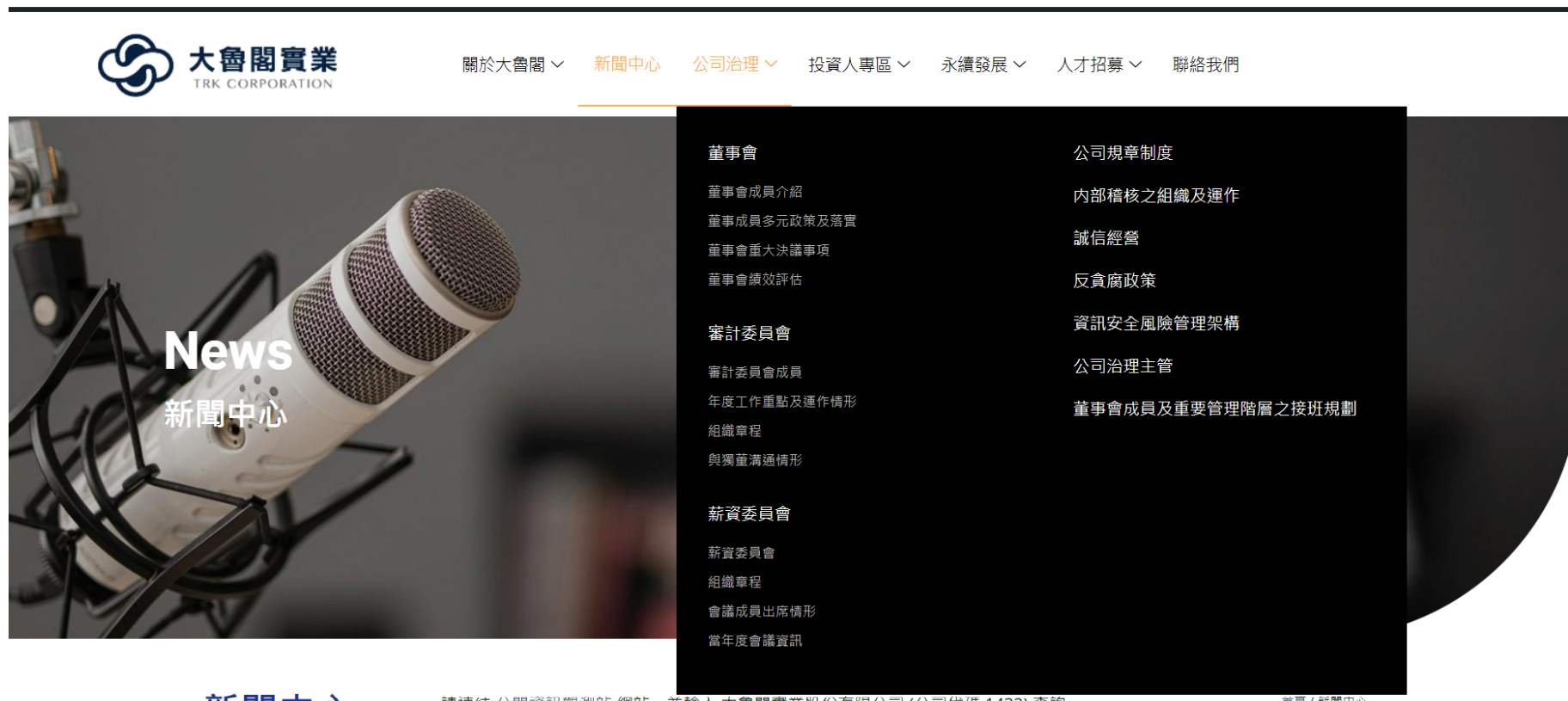
Task: Open 董事會重大決議事項 link
Action: point(769,250)
